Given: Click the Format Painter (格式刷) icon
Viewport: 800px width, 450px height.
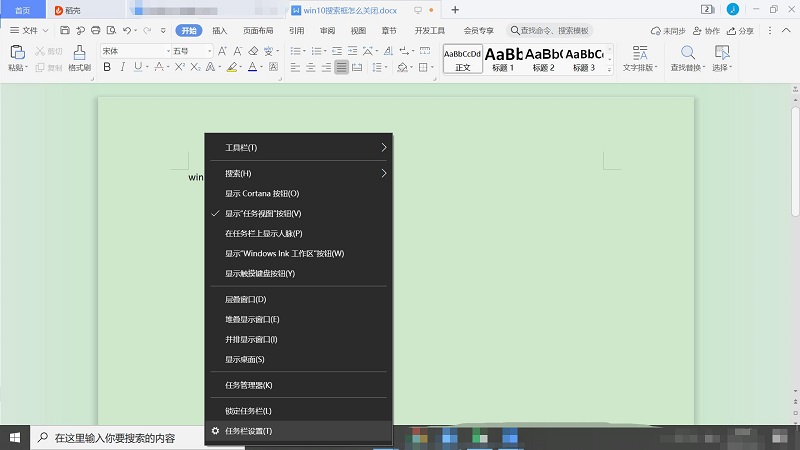Looking at the screenshot, I should (80, 57).
